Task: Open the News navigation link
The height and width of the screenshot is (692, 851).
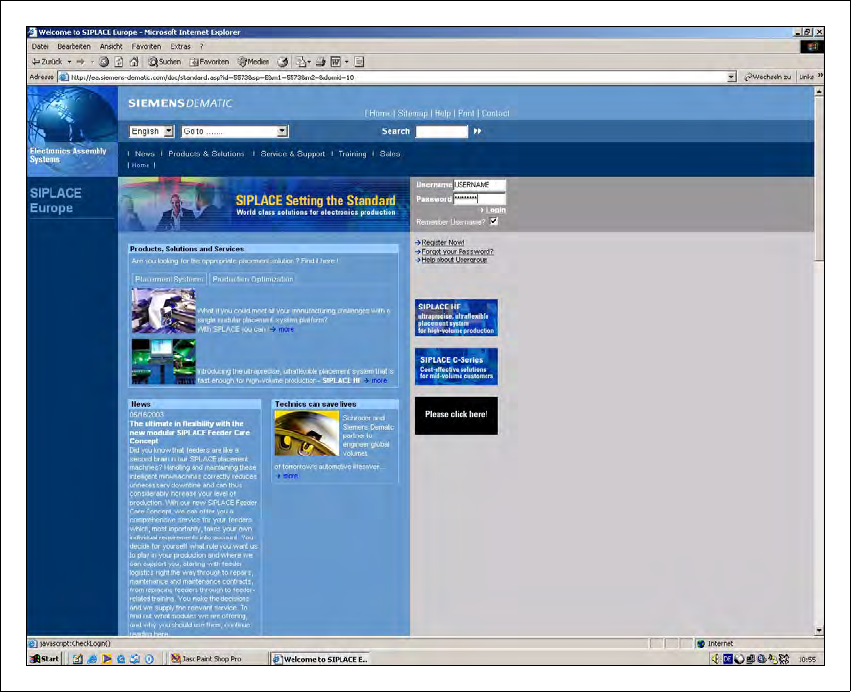Action: point(144,154)
